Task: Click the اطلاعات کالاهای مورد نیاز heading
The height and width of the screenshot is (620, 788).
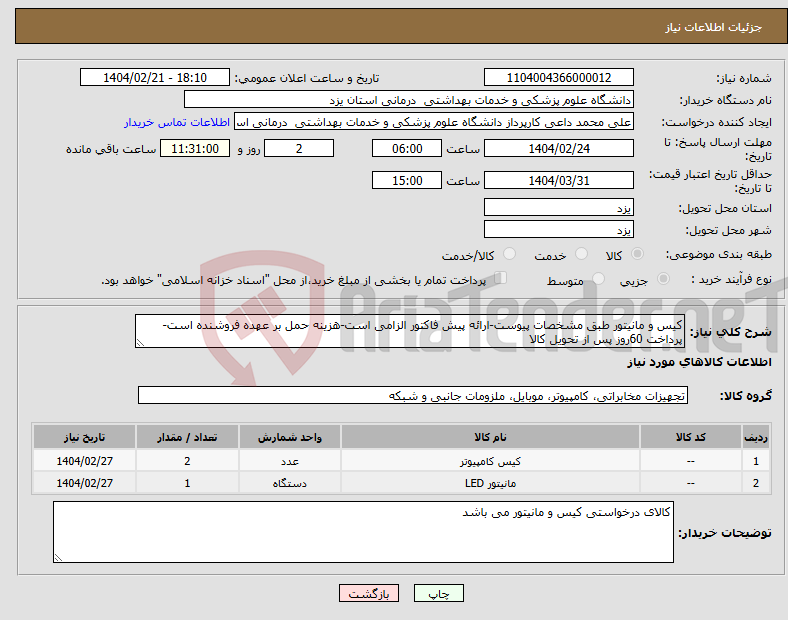Action: 699,362
